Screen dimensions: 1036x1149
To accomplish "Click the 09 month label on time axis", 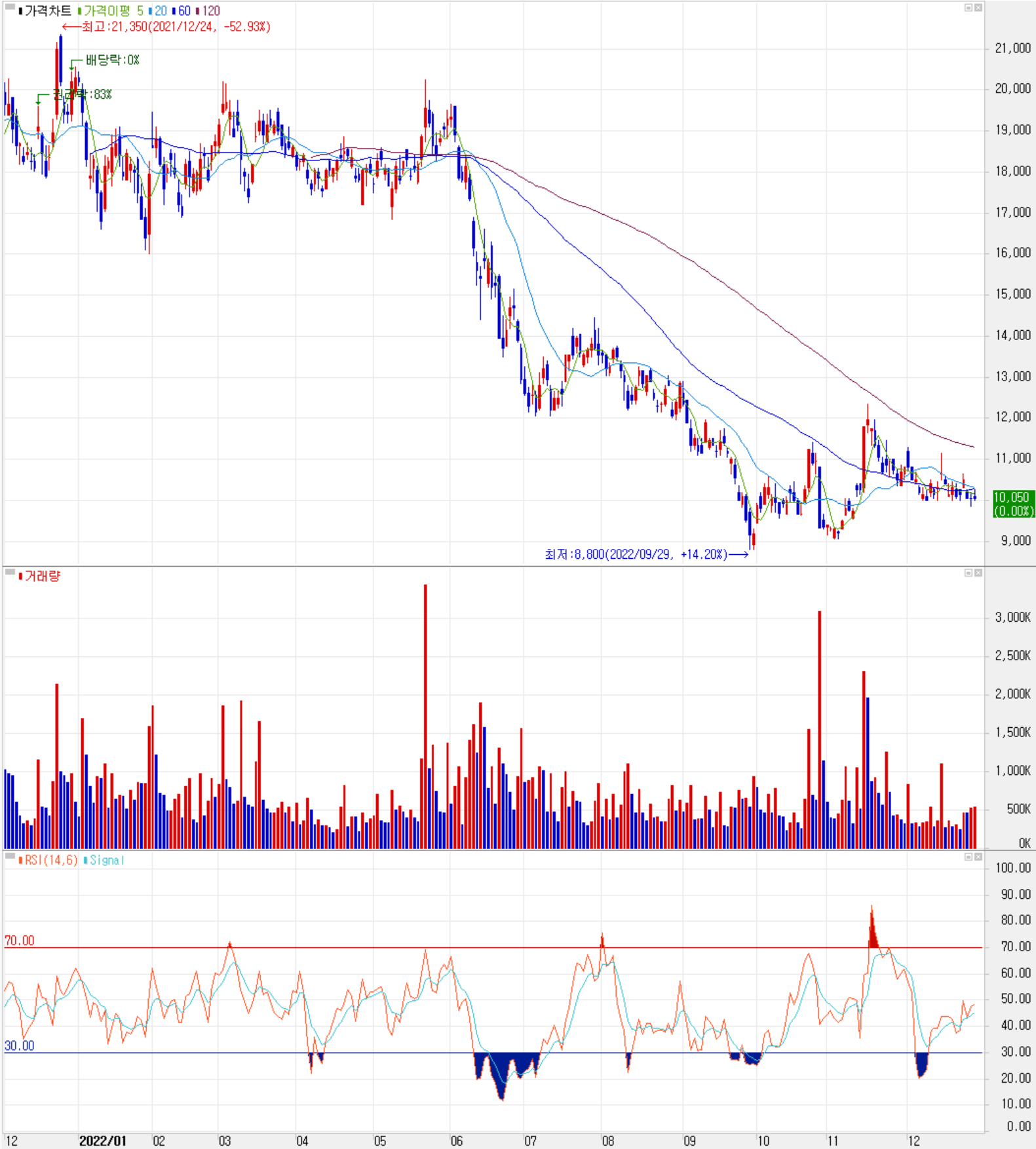I will pos(689,1140).
